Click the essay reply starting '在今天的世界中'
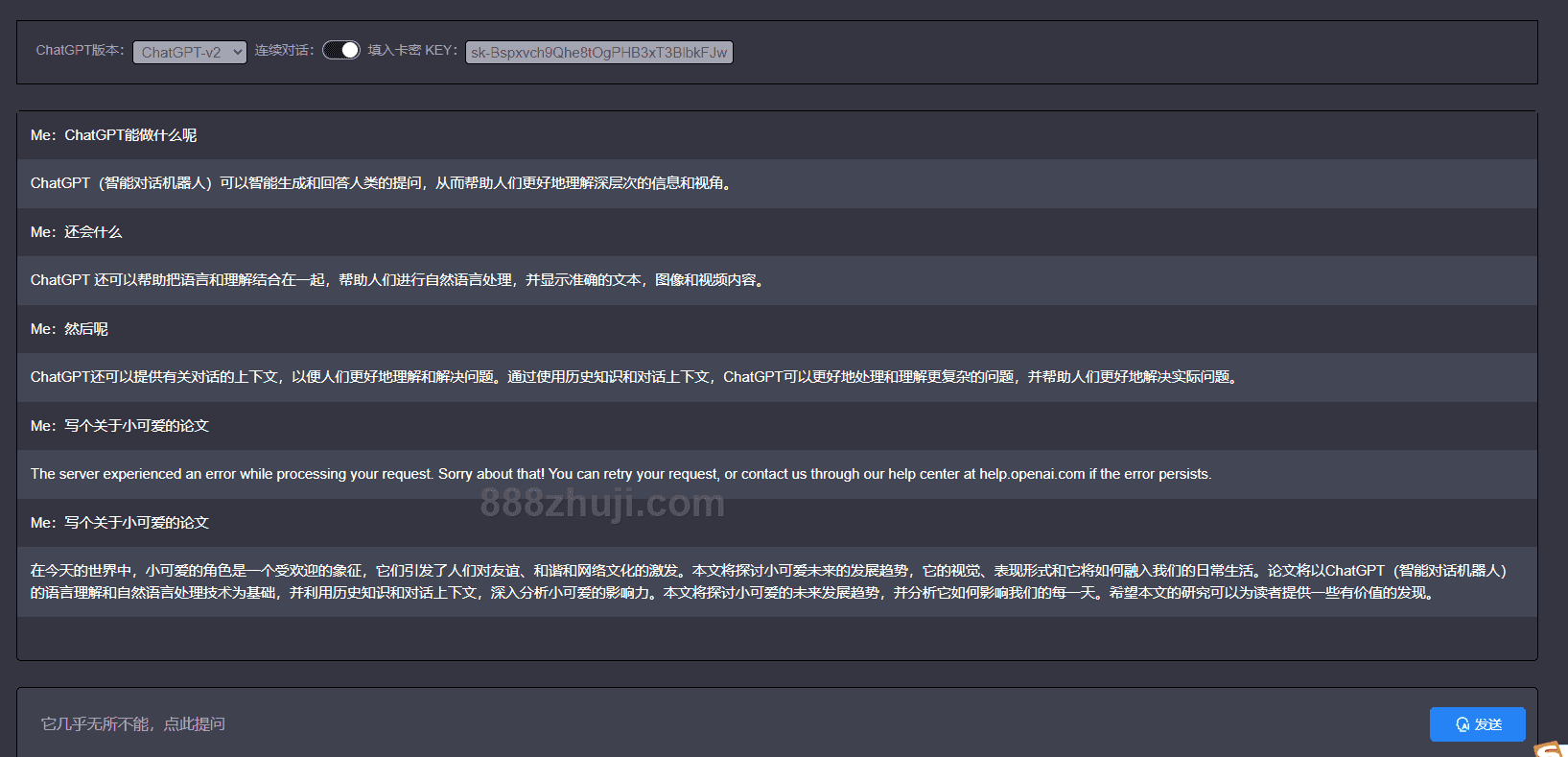Viewport: 1568px width, 757px height. click(x=777, y=581)
